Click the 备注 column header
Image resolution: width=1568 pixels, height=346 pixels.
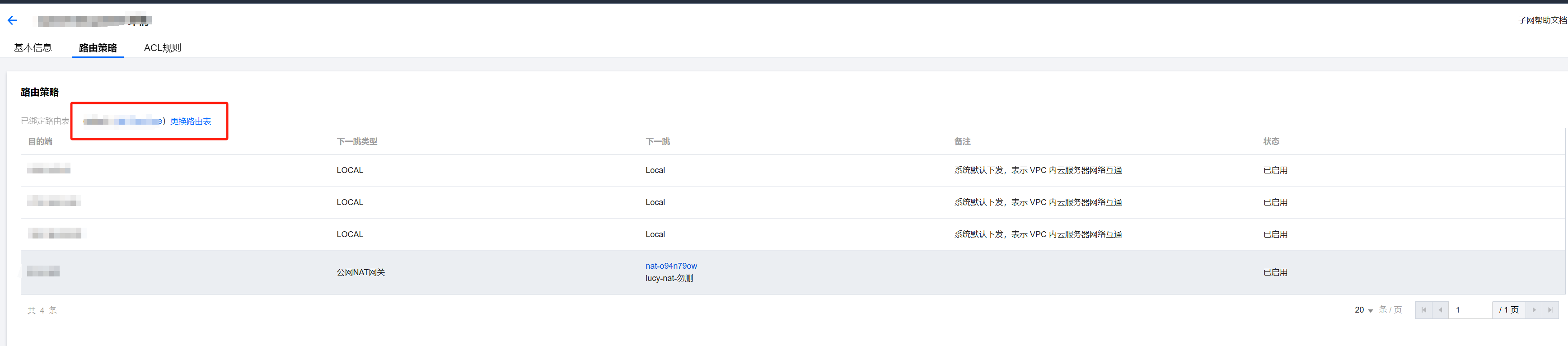click(962, 141)
